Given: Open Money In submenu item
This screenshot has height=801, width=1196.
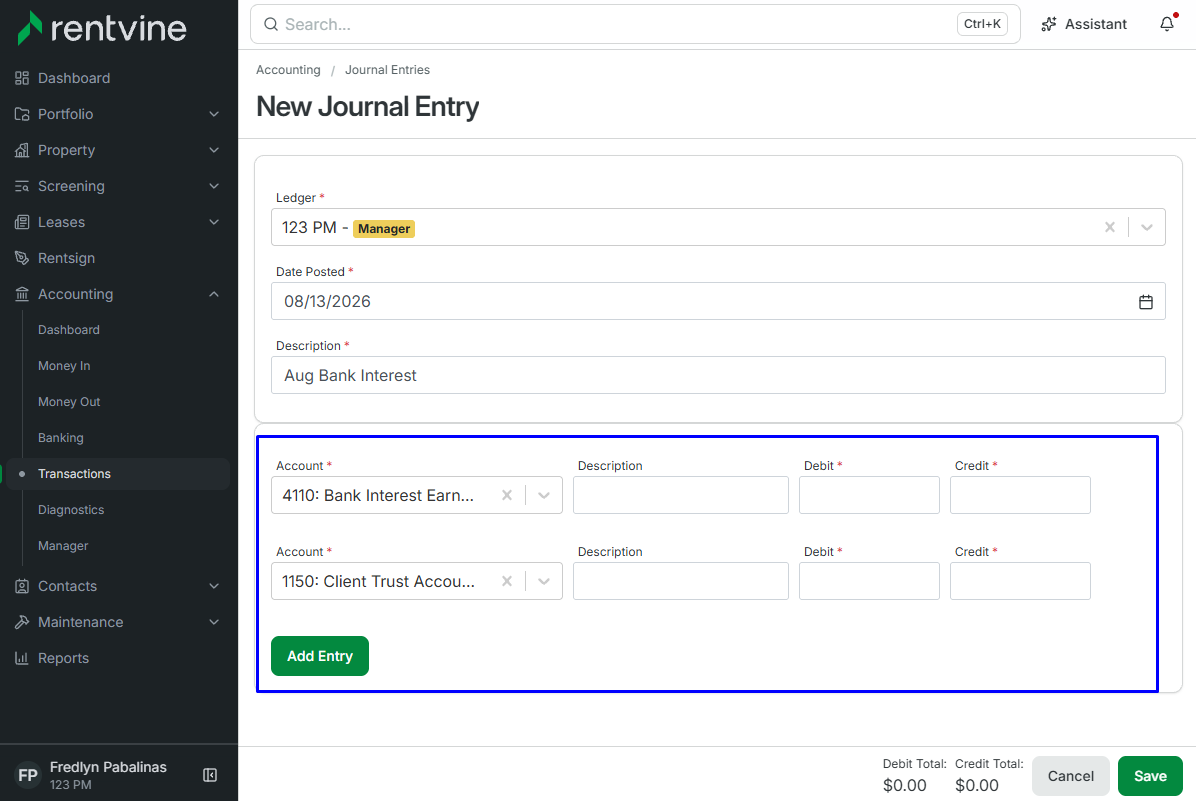Looking at the screenshot, I should point(64,365).
